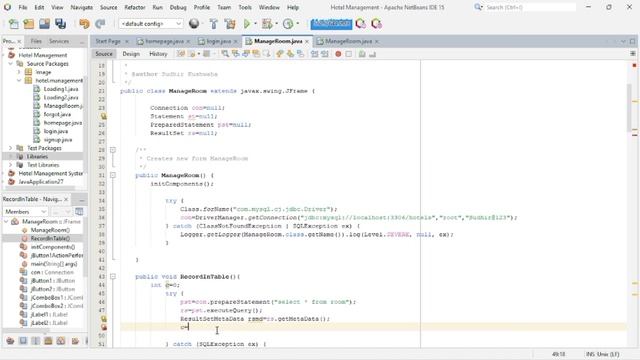
Task: Click the New File toolbar icon
Action: [13, 24]
